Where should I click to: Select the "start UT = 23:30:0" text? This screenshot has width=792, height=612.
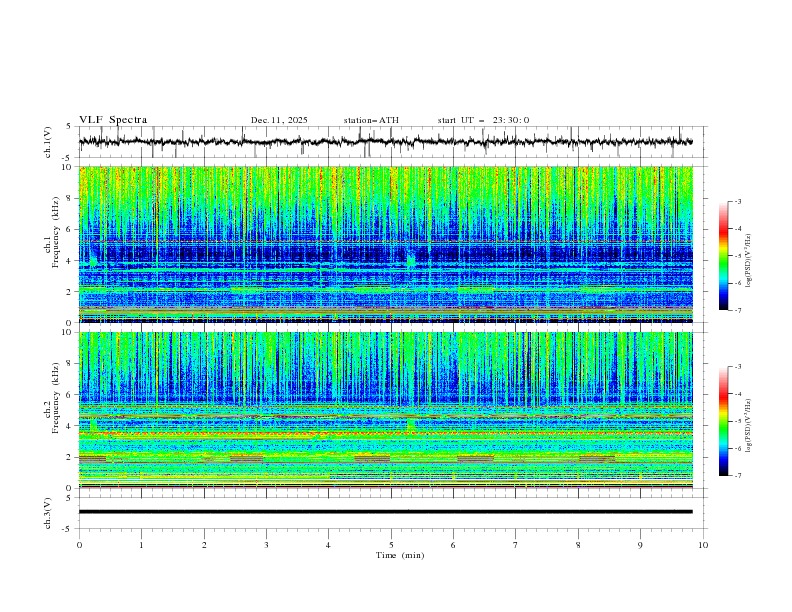483,120
